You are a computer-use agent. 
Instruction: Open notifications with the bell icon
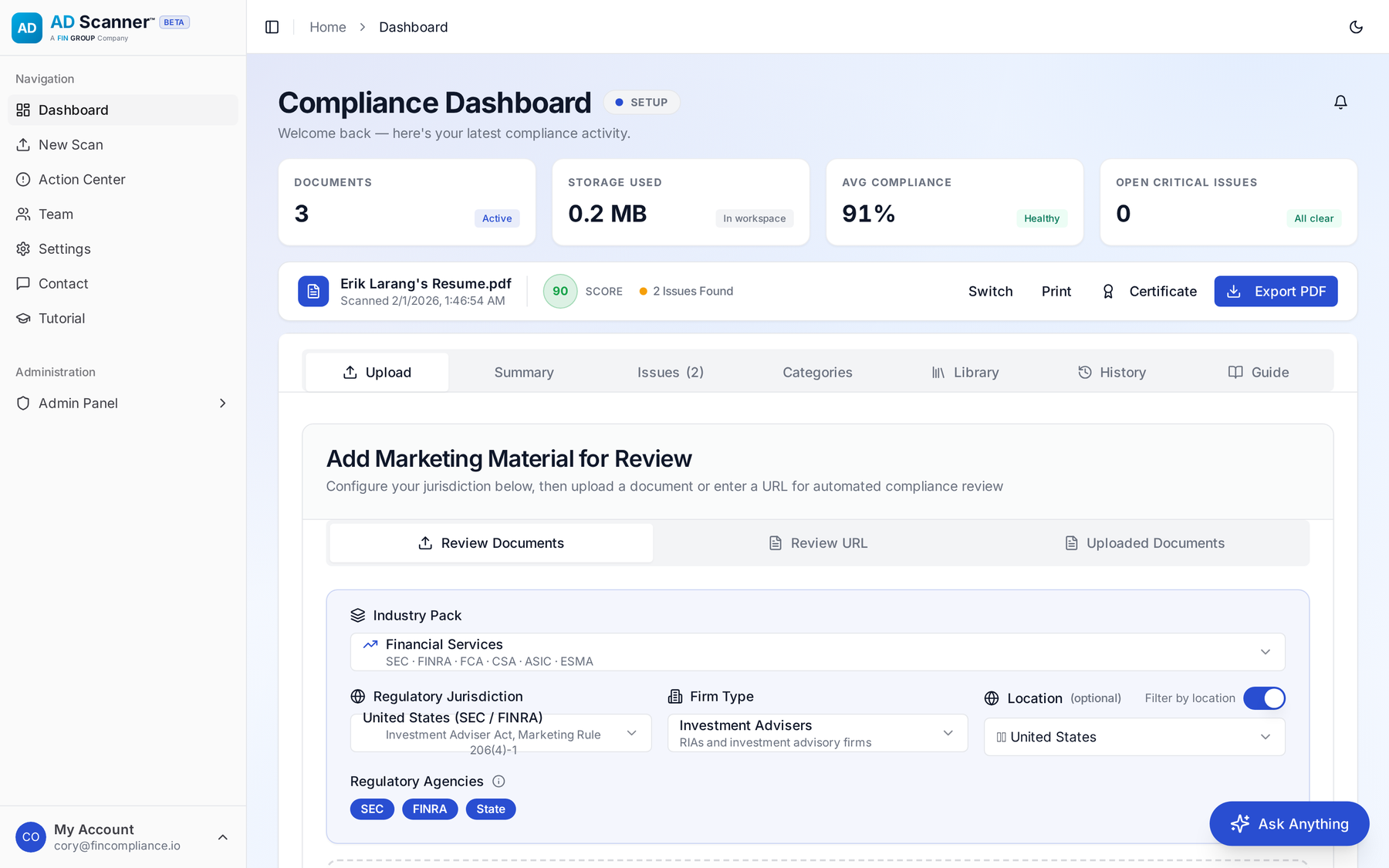coord(1340,102)
